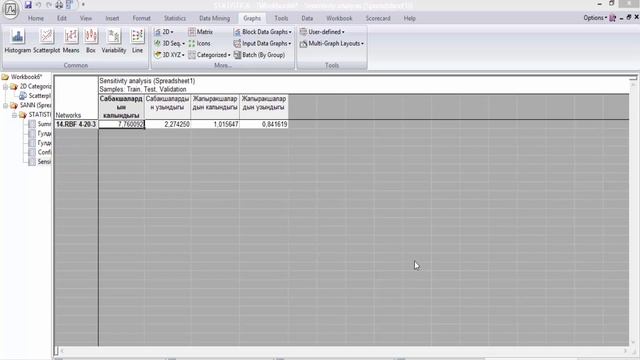
Task: Click the STATISTICA application menu button
Action: pos(11,9)
